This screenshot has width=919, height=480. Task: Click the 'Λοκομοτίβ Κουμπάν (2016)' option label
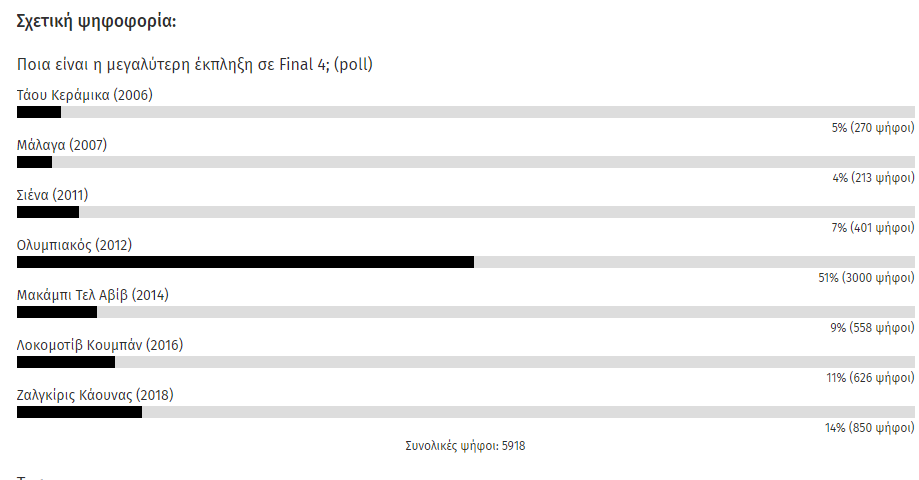(x=100, y=345)
